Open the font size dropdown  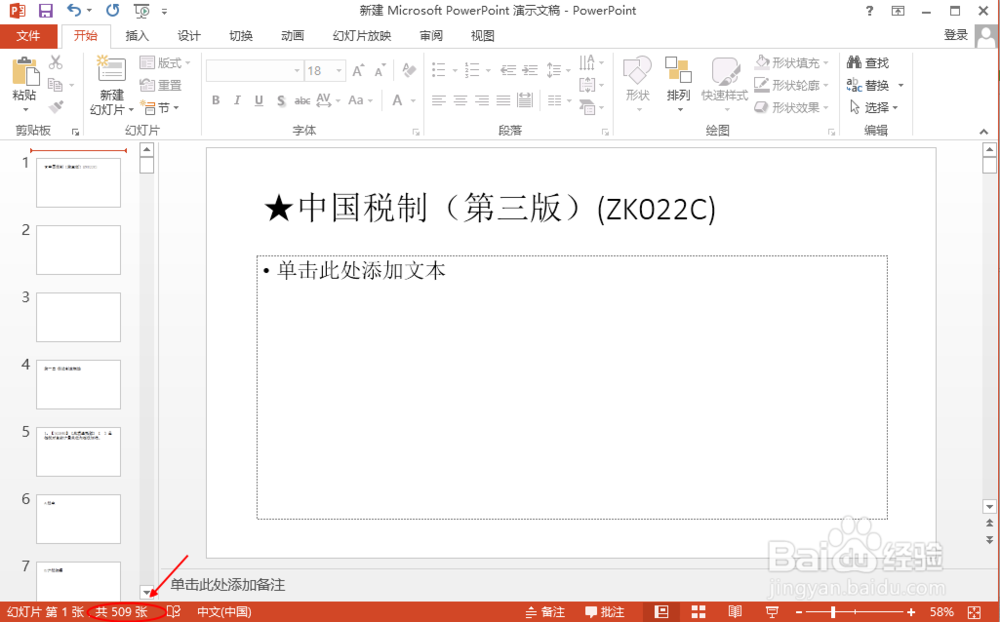[x=339, y=70]
